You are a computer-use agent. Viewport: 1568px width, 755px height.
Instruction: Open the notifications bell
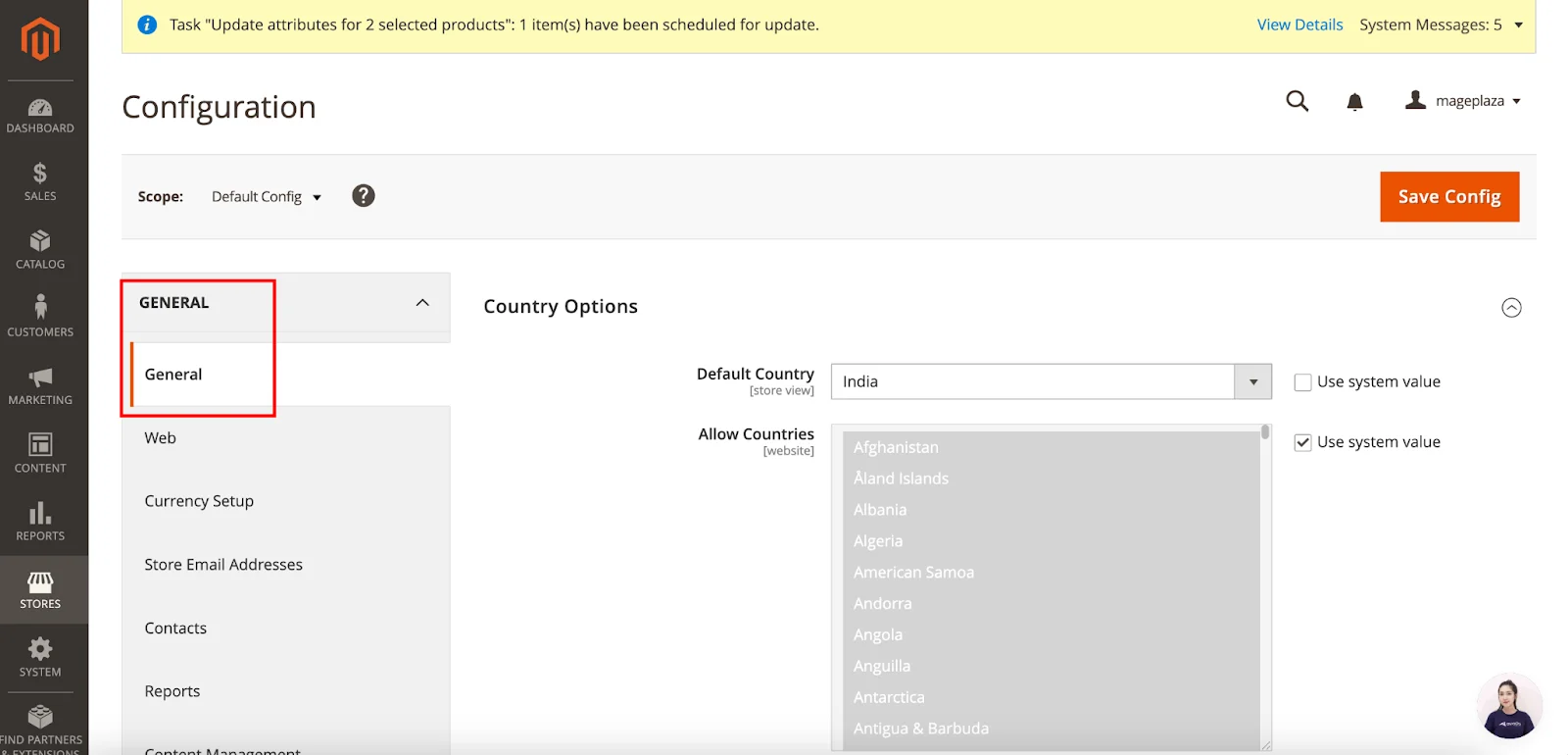tap(1355, 102)
